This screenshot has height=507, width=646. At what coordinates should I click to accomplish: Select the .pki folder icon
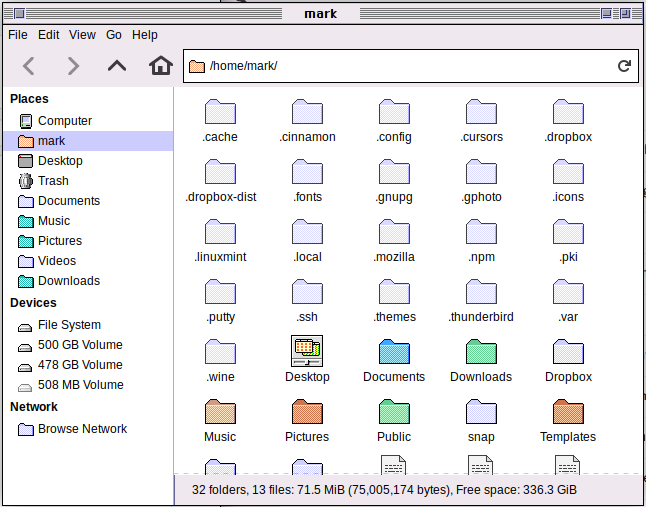pyautogui.click(x=568, y=232)
